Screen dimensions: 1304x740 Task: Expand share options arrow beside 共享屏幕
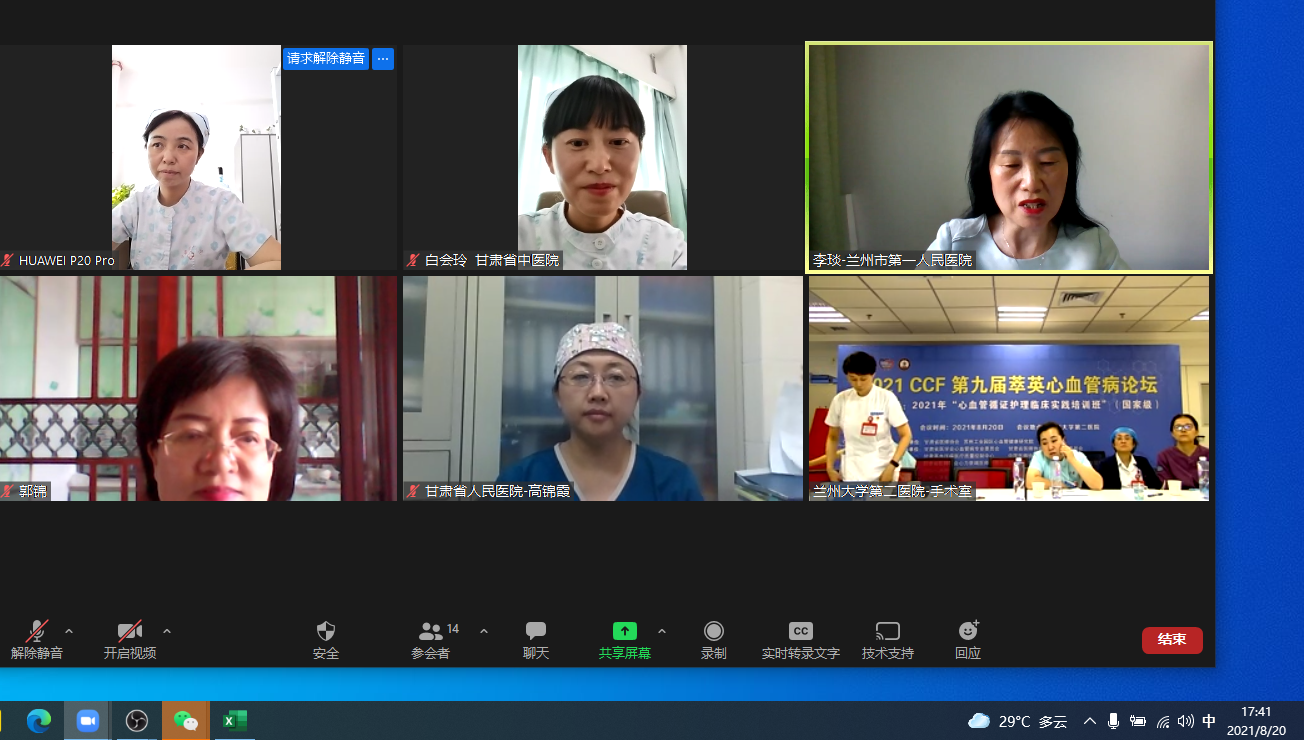tap(662, 631)
